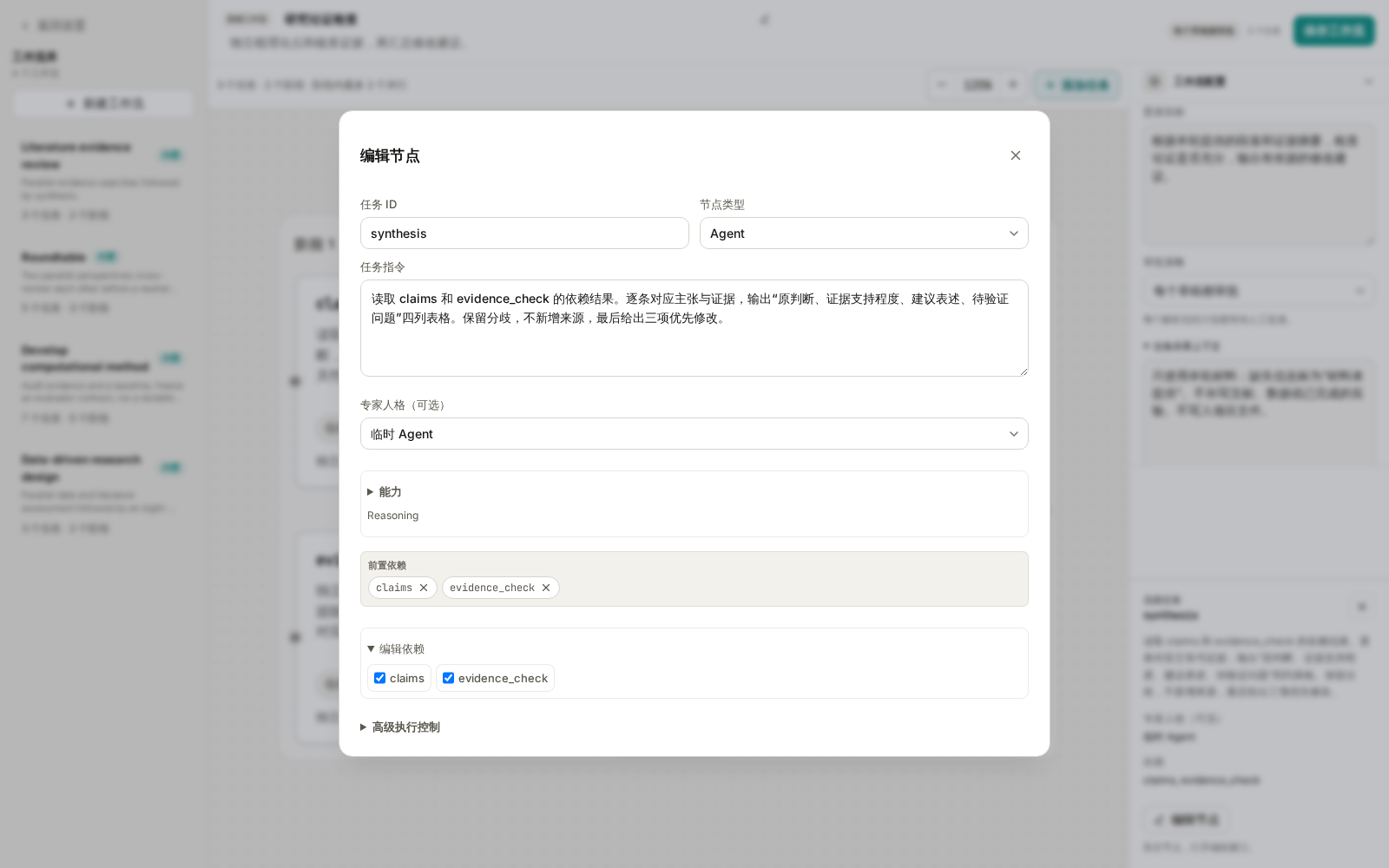1389x868 pixels.
Task: Click the 任务 ID field containing synthesis
Action: (524, 233)
